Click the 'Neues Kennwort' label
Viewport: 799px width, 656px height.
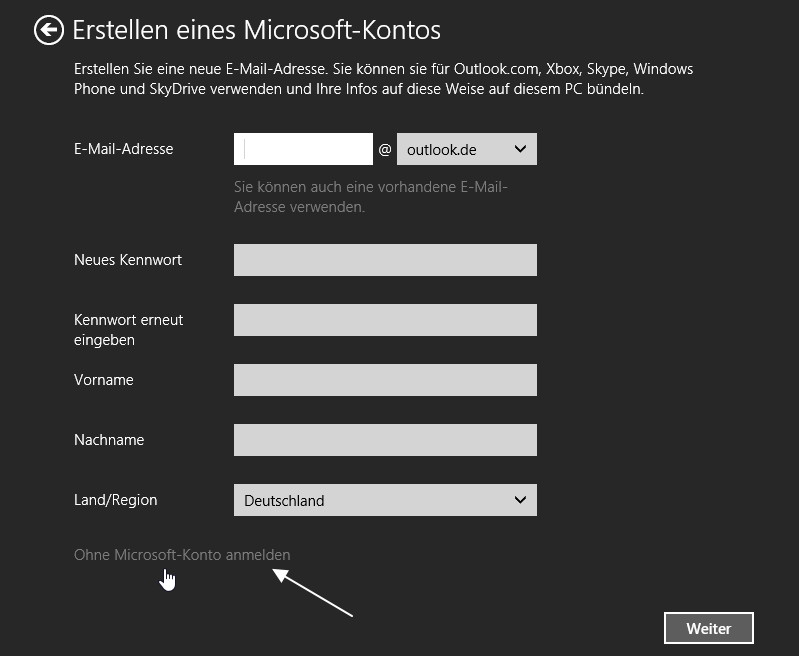pos(128,260)
